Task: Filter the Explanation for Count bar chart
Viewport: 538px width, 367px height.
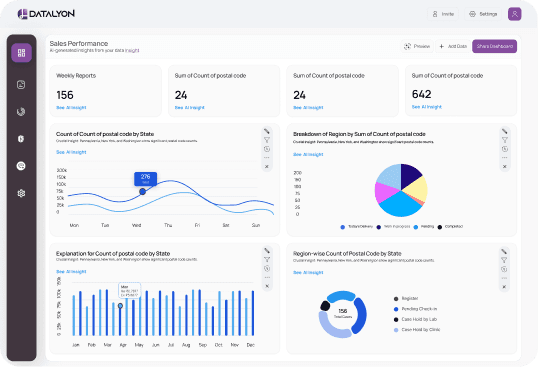Action: (267, 260)
